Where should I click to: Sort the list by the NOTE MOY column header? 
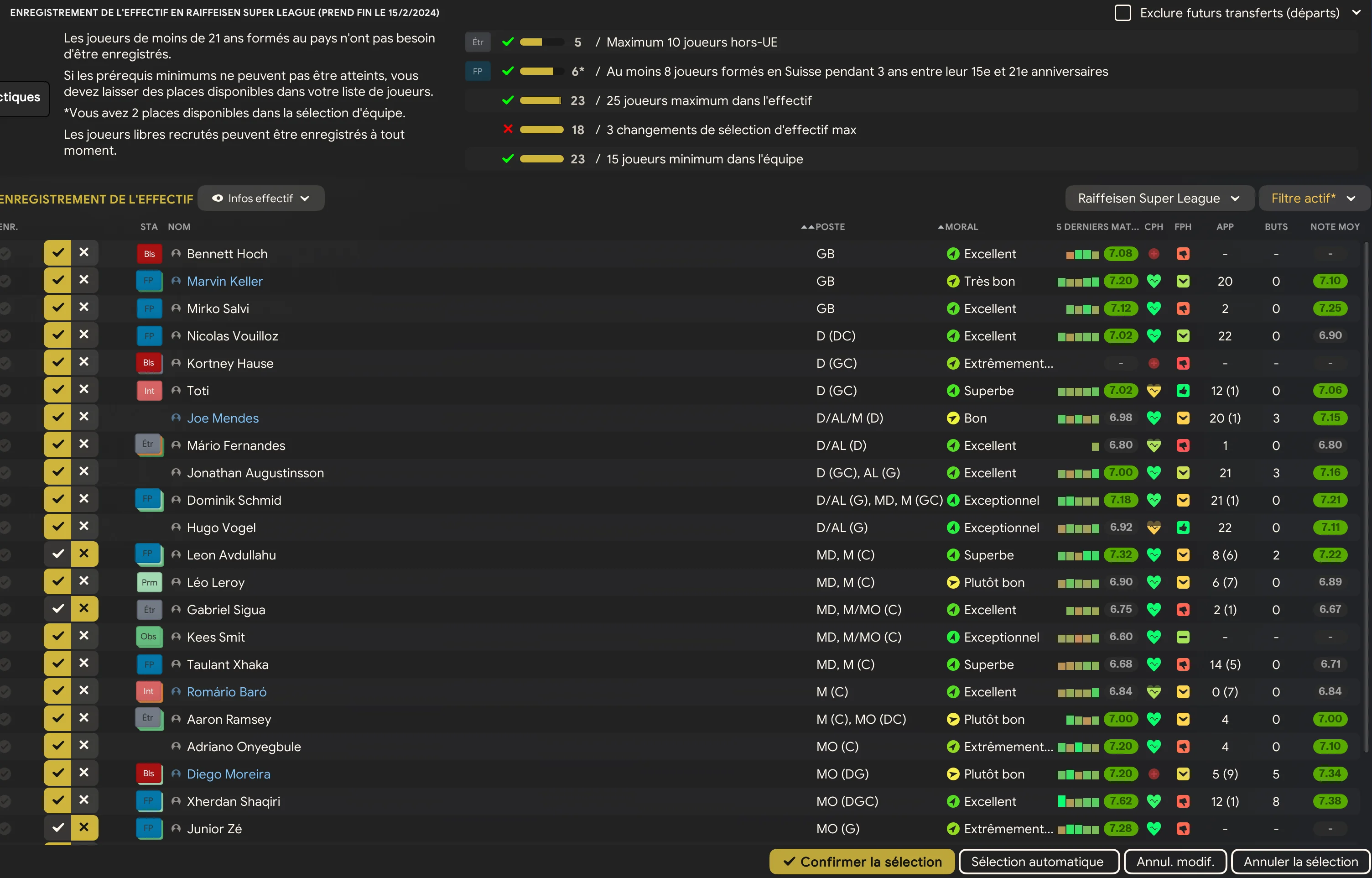(1335, 227)
